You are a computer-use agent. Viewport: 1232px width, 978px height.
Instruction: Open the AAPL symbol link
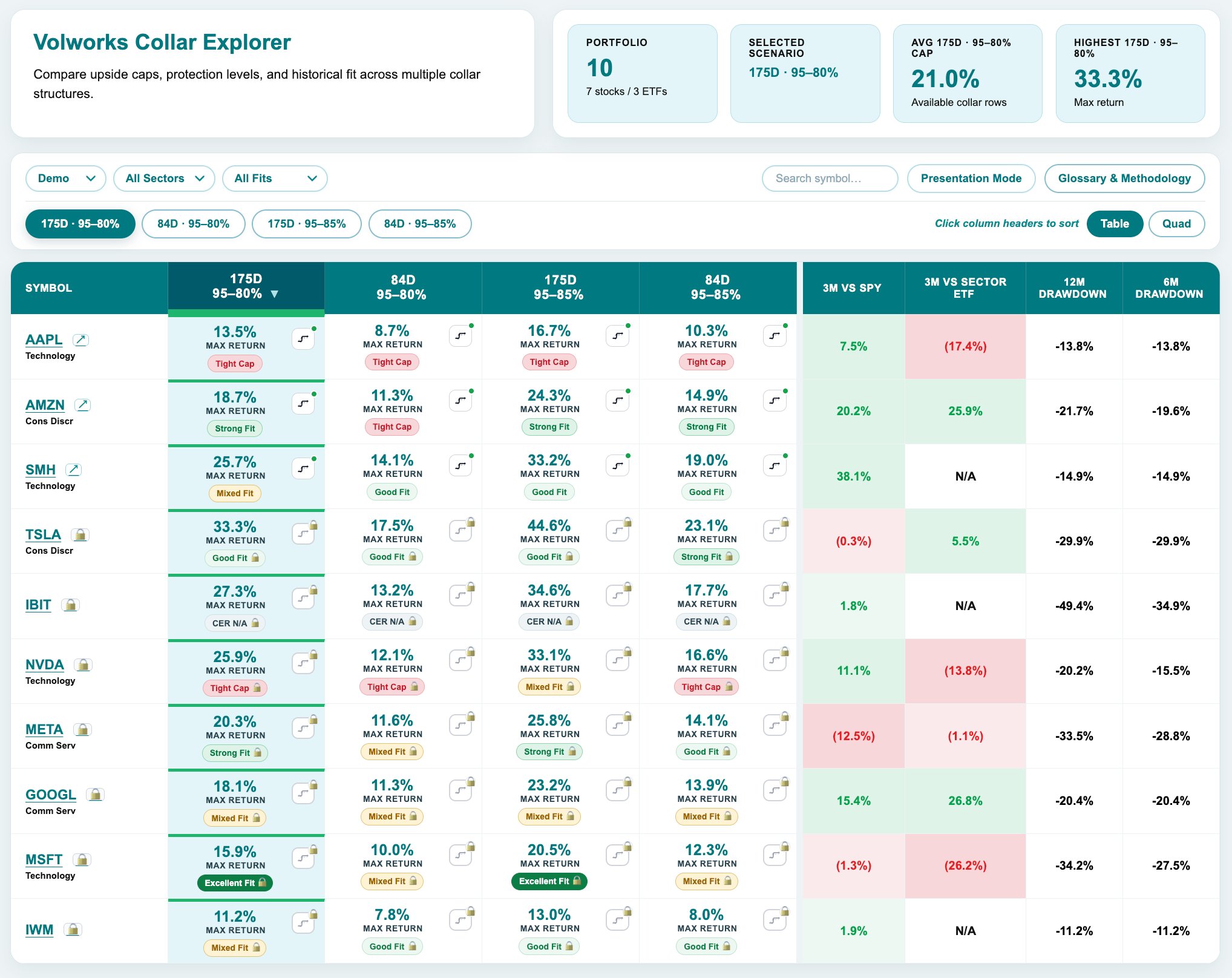pyautogui.click(x=44, y=340)
